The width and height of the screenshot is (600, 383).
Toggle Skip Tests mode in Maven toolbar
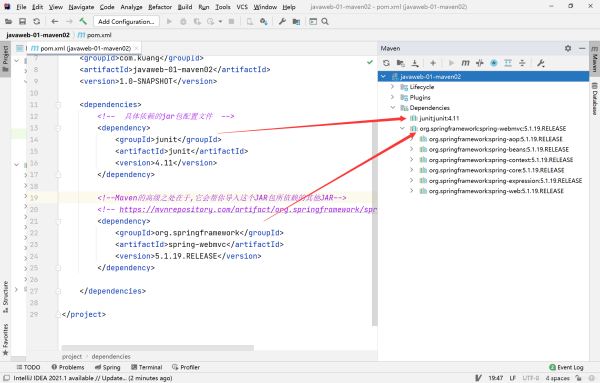[494, 63]
